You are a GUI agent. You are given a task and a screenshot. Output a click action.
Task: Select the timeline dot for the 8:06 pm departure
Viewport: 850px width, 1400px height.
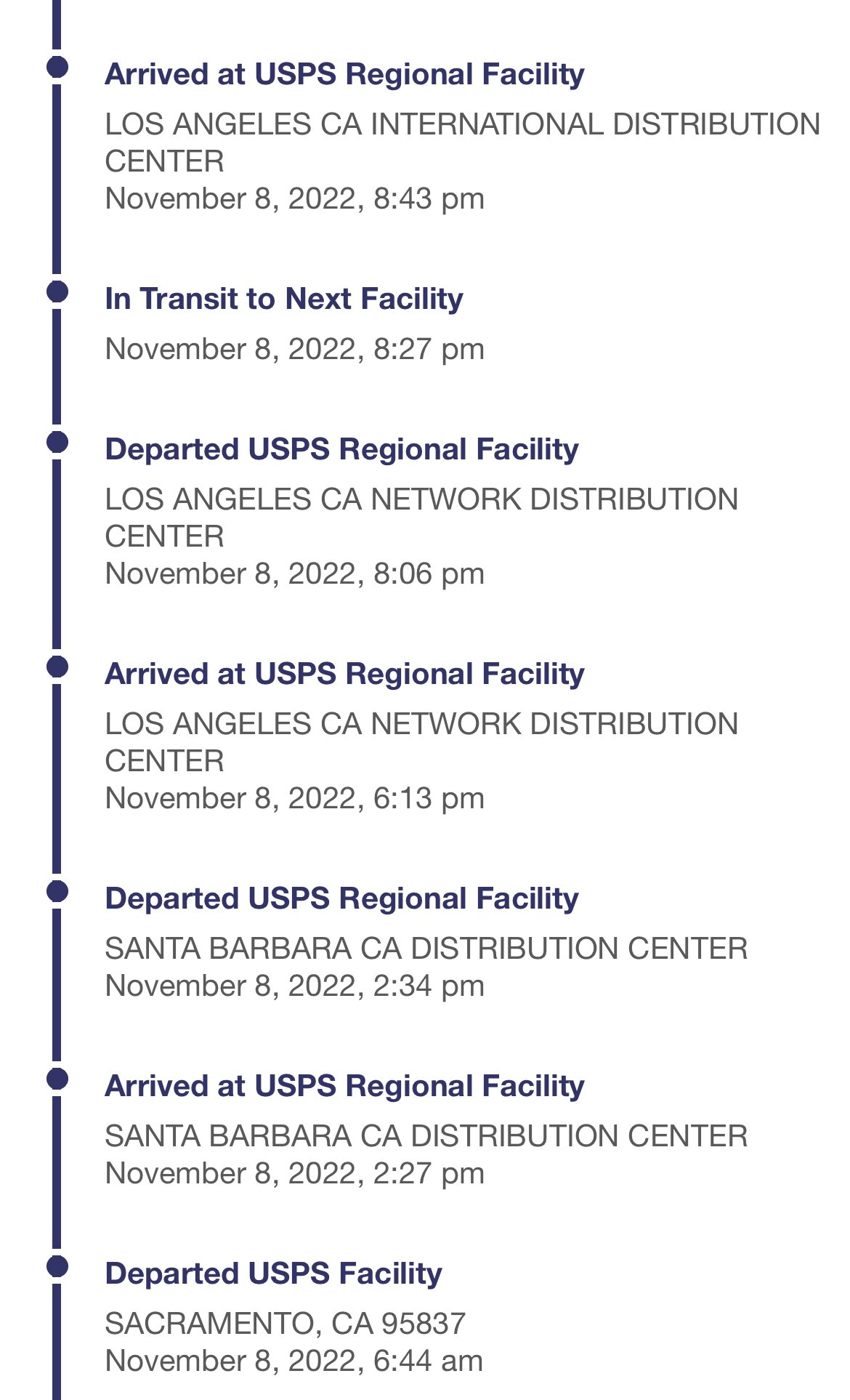pyautogui.click(x=57, y=443)
